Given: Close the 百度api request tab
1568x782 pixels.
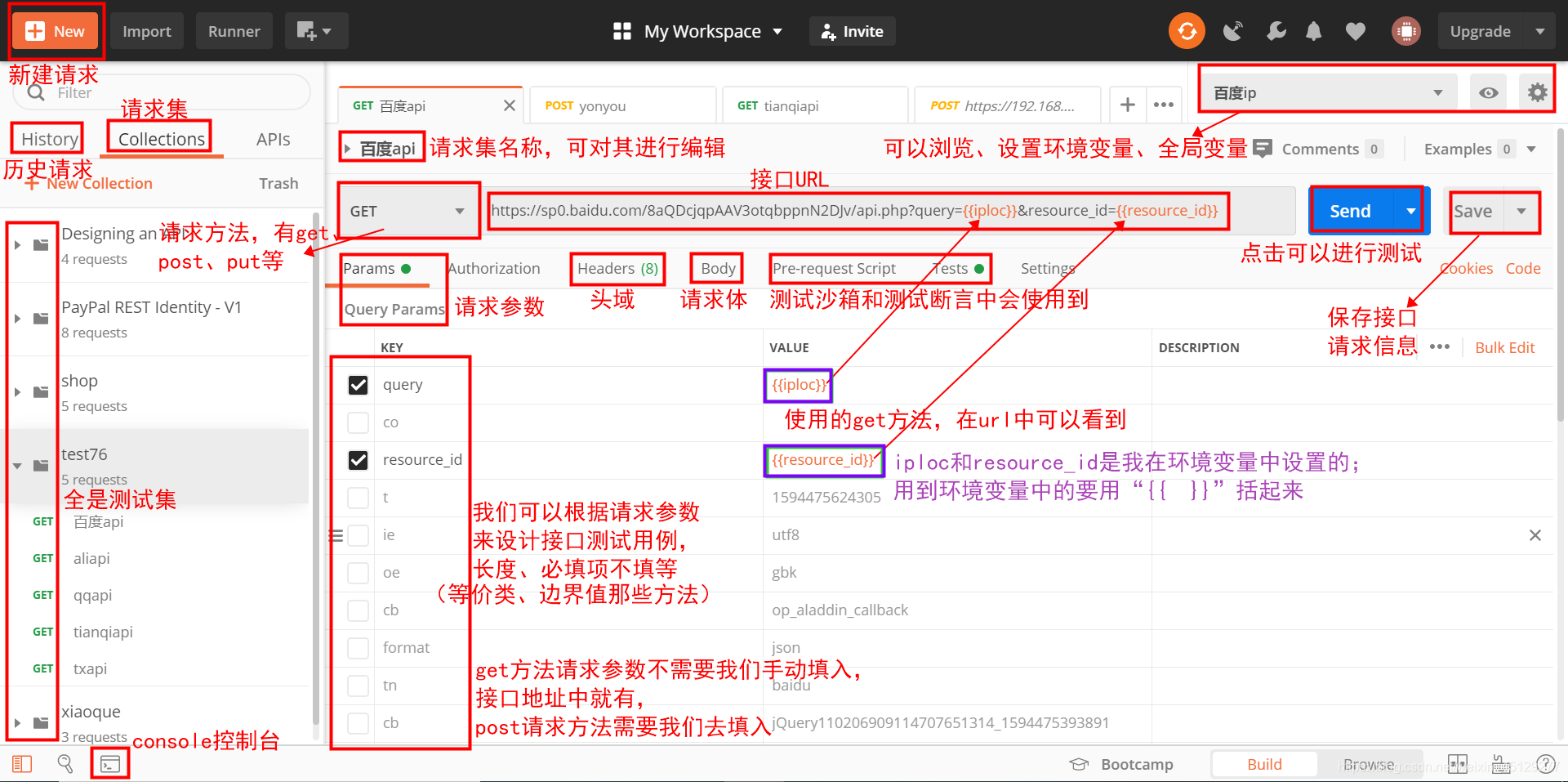Looking at the screenshot, I should pos(509,105).
